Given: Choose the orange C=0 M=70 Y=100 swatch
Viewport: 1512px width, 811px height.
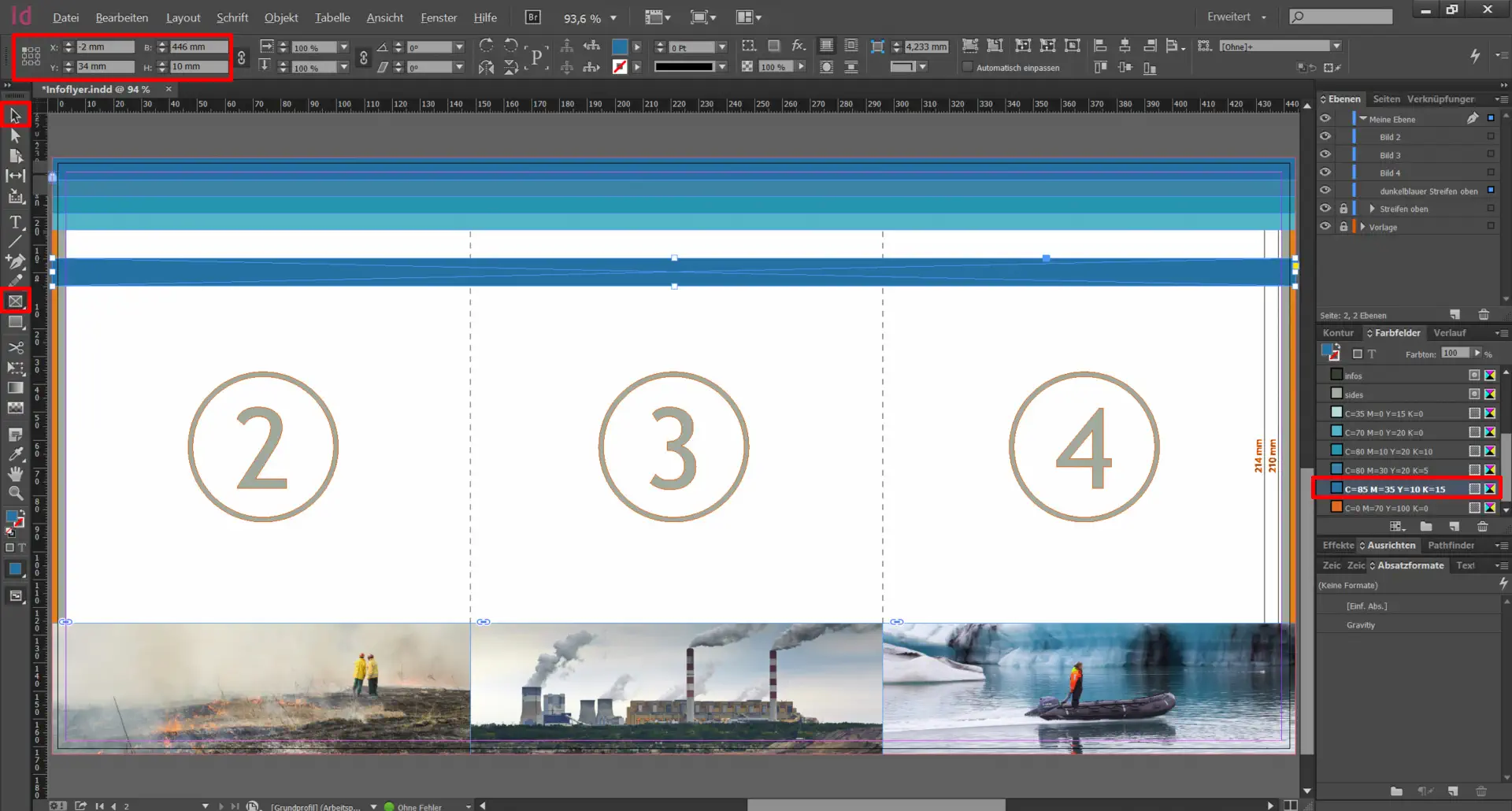Looking at the screenshot, I should pos(1386,508).
